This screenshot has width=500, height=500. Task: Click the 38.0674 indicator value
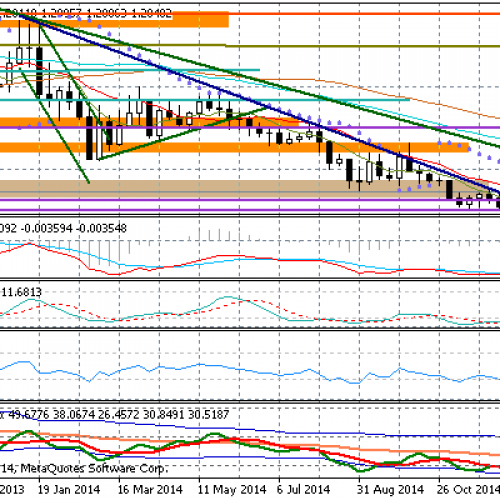point(74,415)
